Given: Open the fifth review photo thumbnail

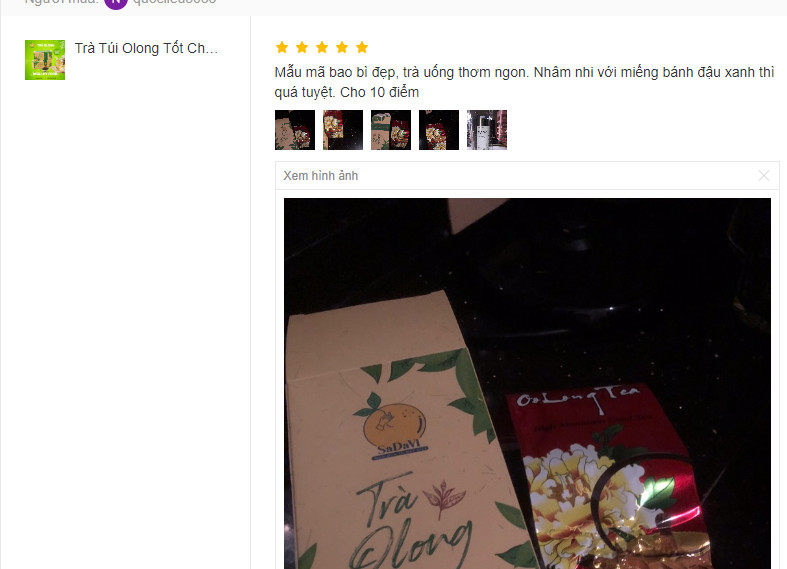Looking at the screenshot, I should coord(487,130).
